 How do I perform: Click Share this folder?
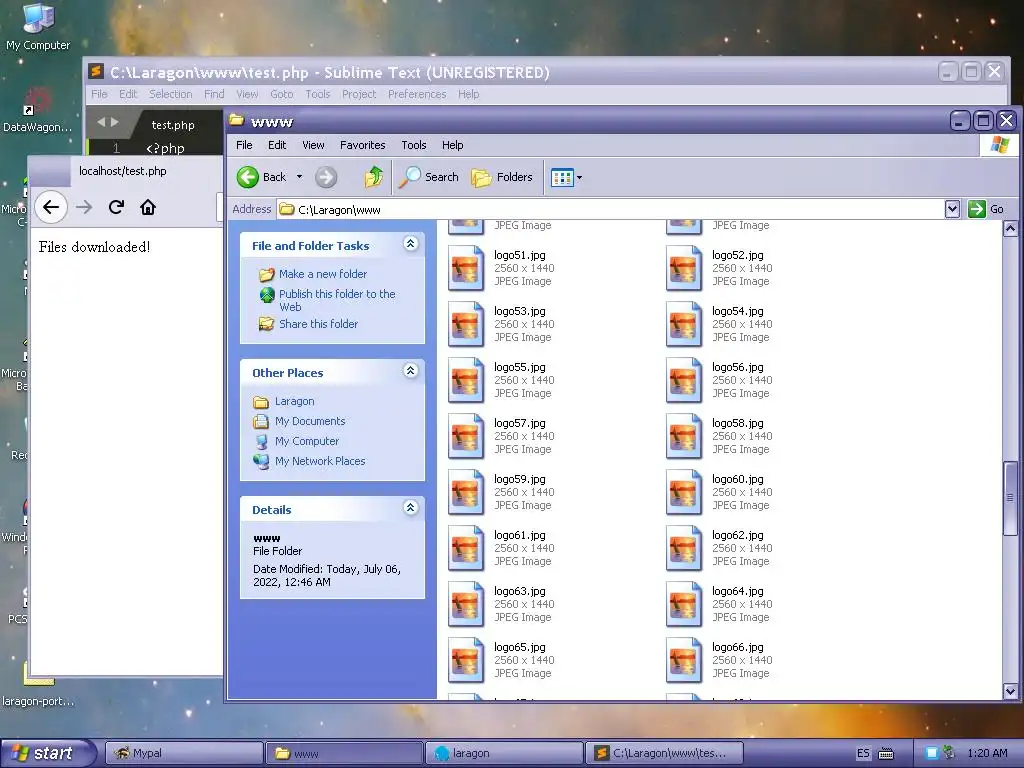[x=318, y=324]
